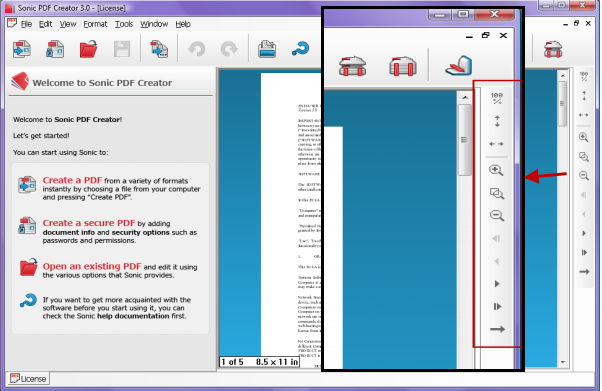Image resolution: width=602 pixels, height=391 pixels.
Task: Click the greyed-out Save floppy disk icon
Action: click(x=122, y=49)
